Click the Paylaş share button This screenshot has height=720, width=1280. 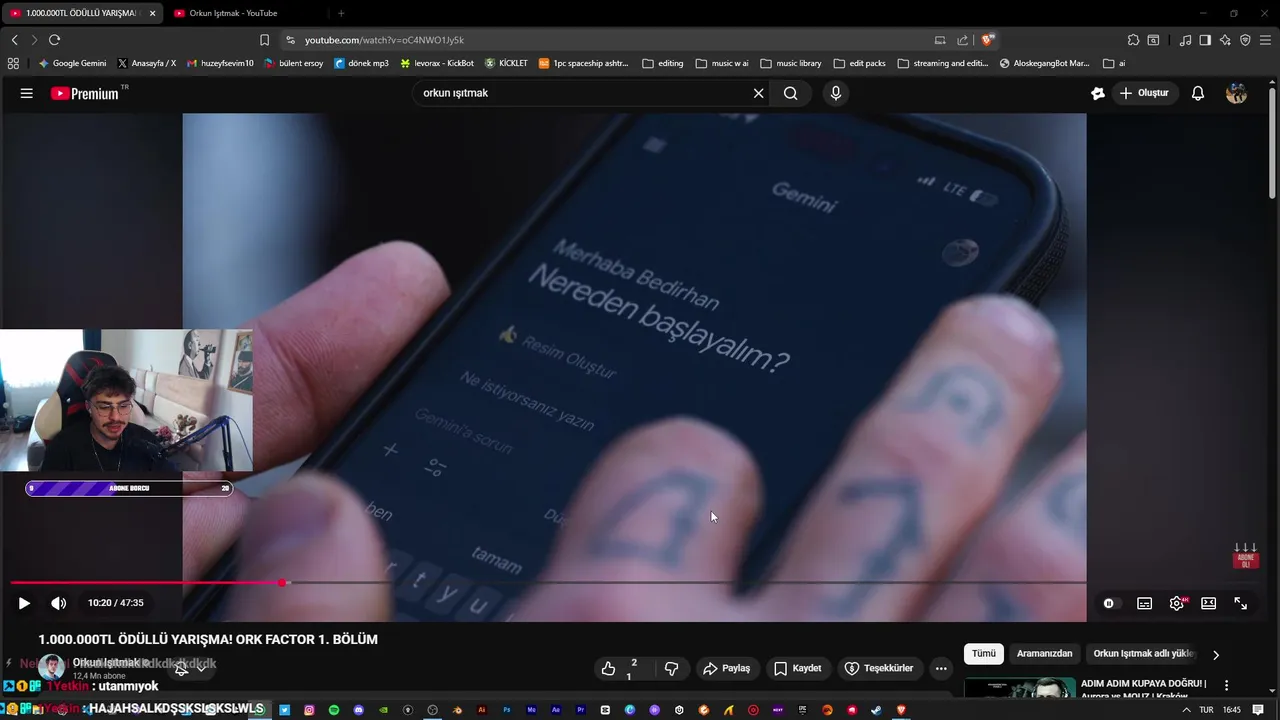click(x=727, y=668)
